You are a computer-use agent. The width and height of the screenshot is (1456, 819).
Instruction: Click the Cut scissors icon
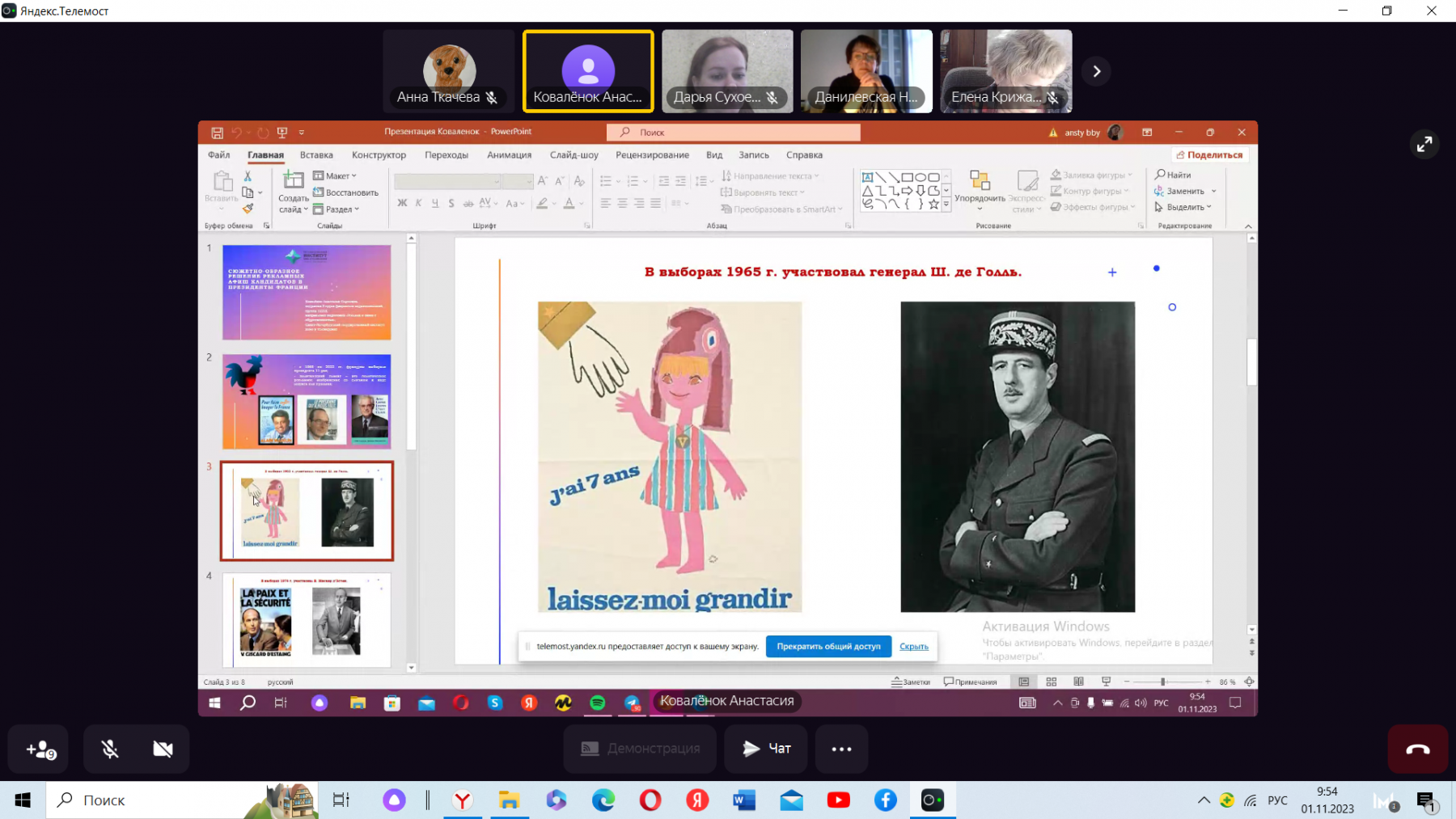248,176
